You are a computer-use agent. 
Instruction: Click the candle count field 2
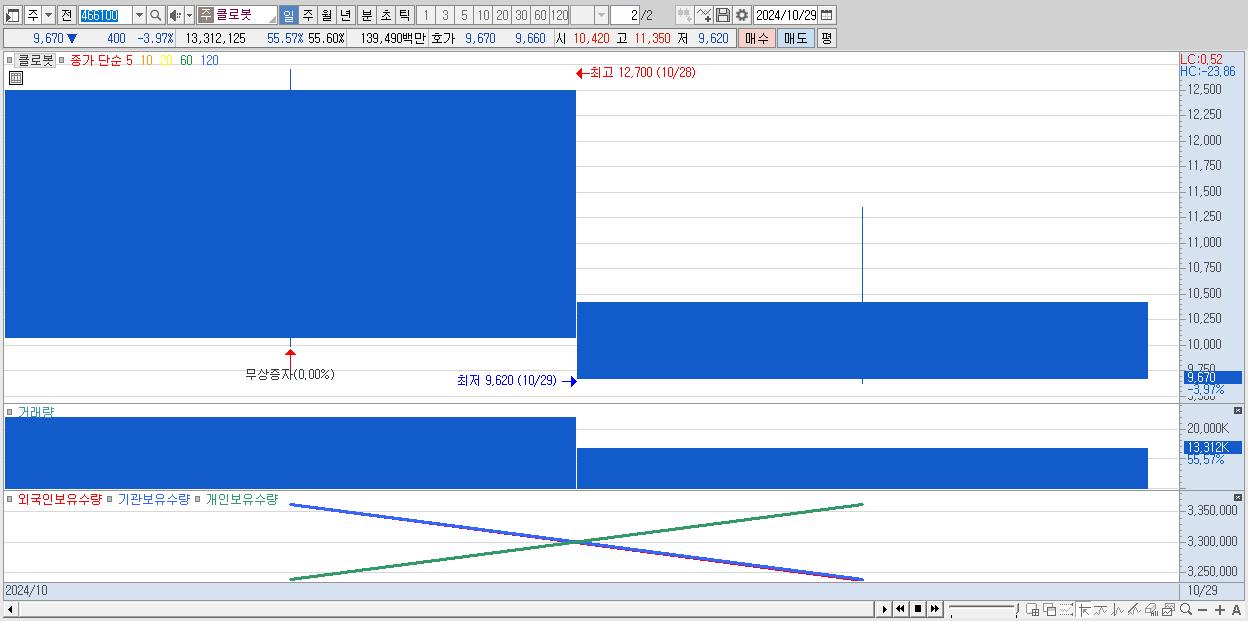[624, 15]
